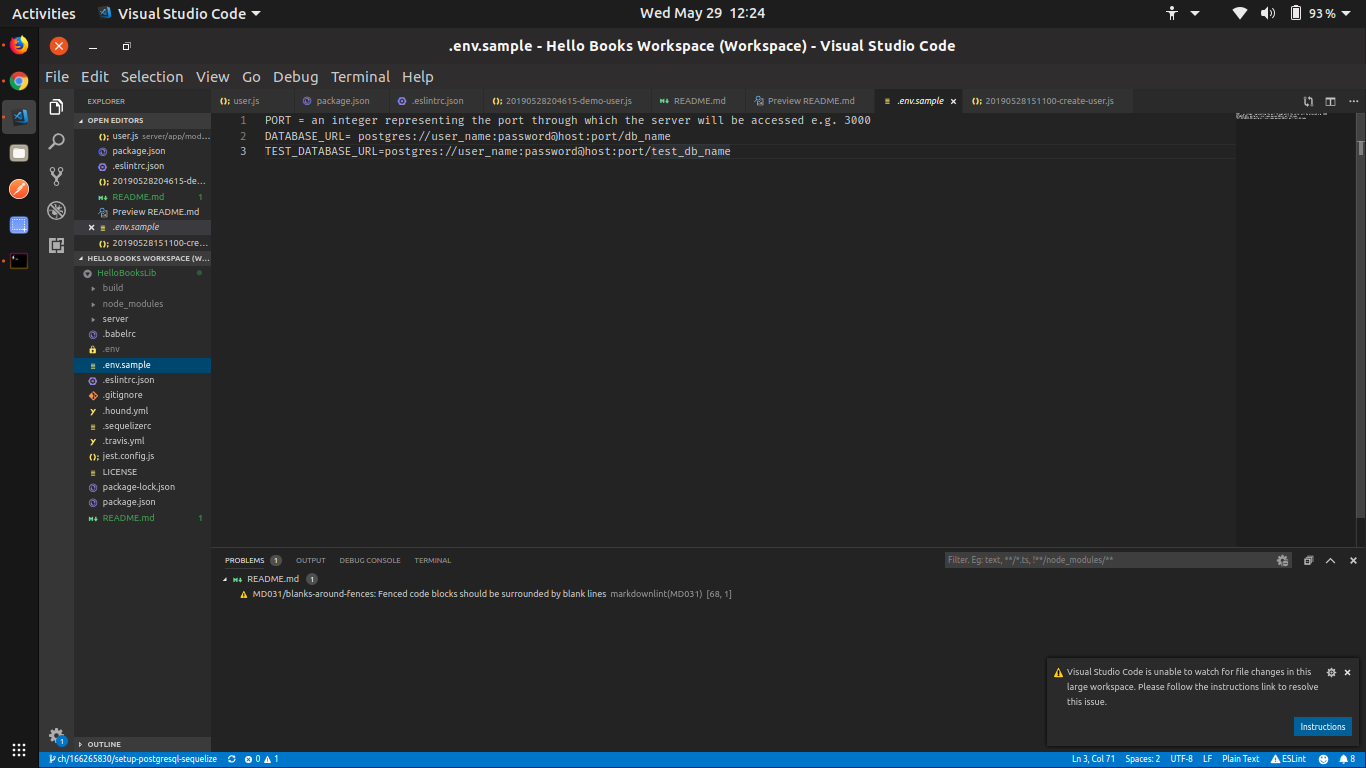Expand the Outline section
The width and height of the screenshot is (1366, 768).
pyautogui.click(x=142, y=744)
